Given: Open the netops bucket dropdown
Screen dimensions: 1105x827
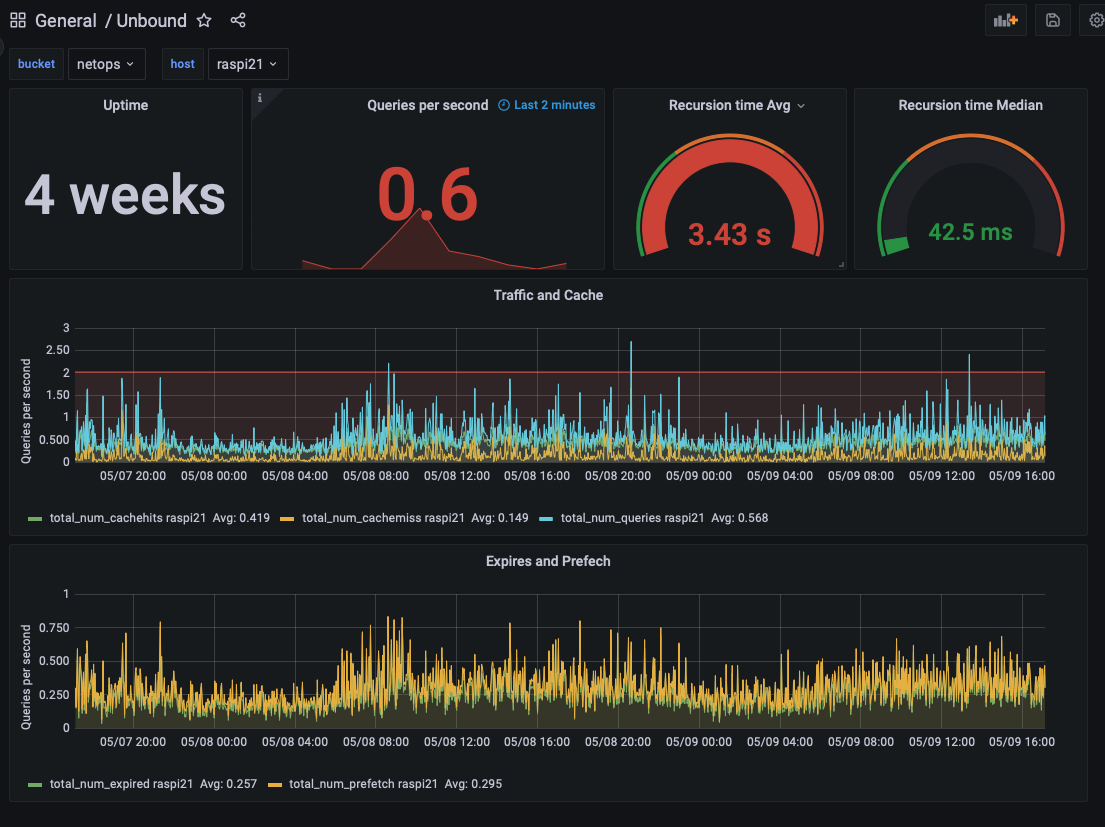Looking at the screenshot, I should (x=106, y=64).
